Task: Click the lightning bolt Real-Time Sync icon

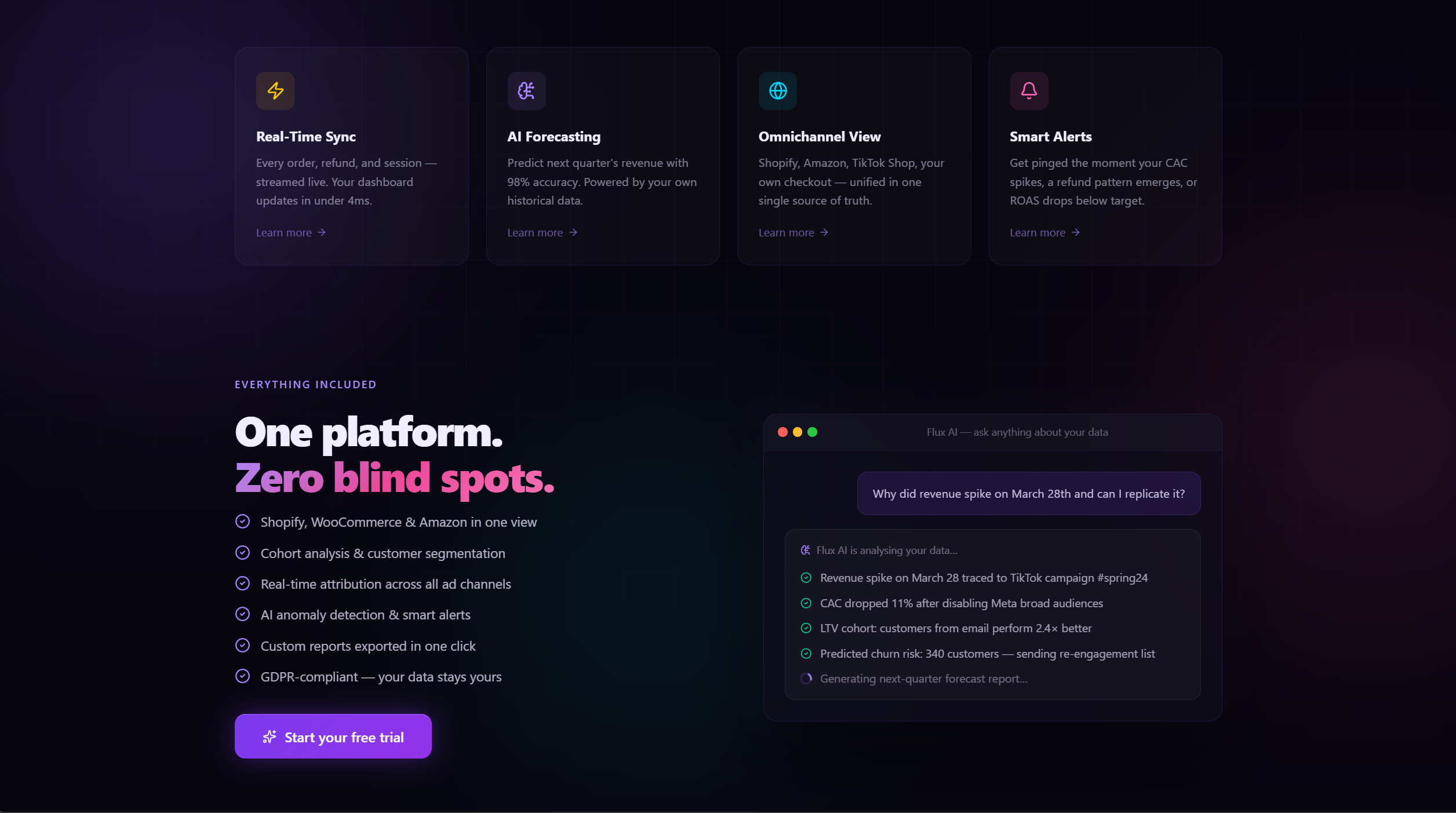Action: pos(275,91)
